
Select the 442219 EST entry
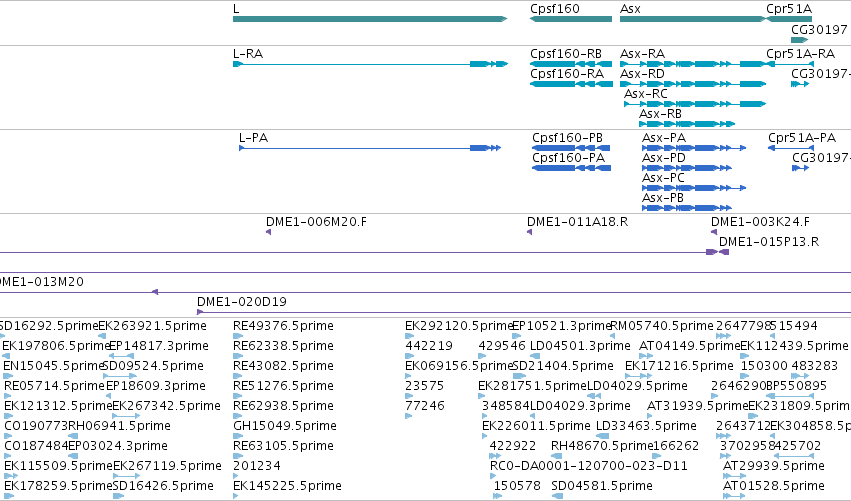click(429, 346)
